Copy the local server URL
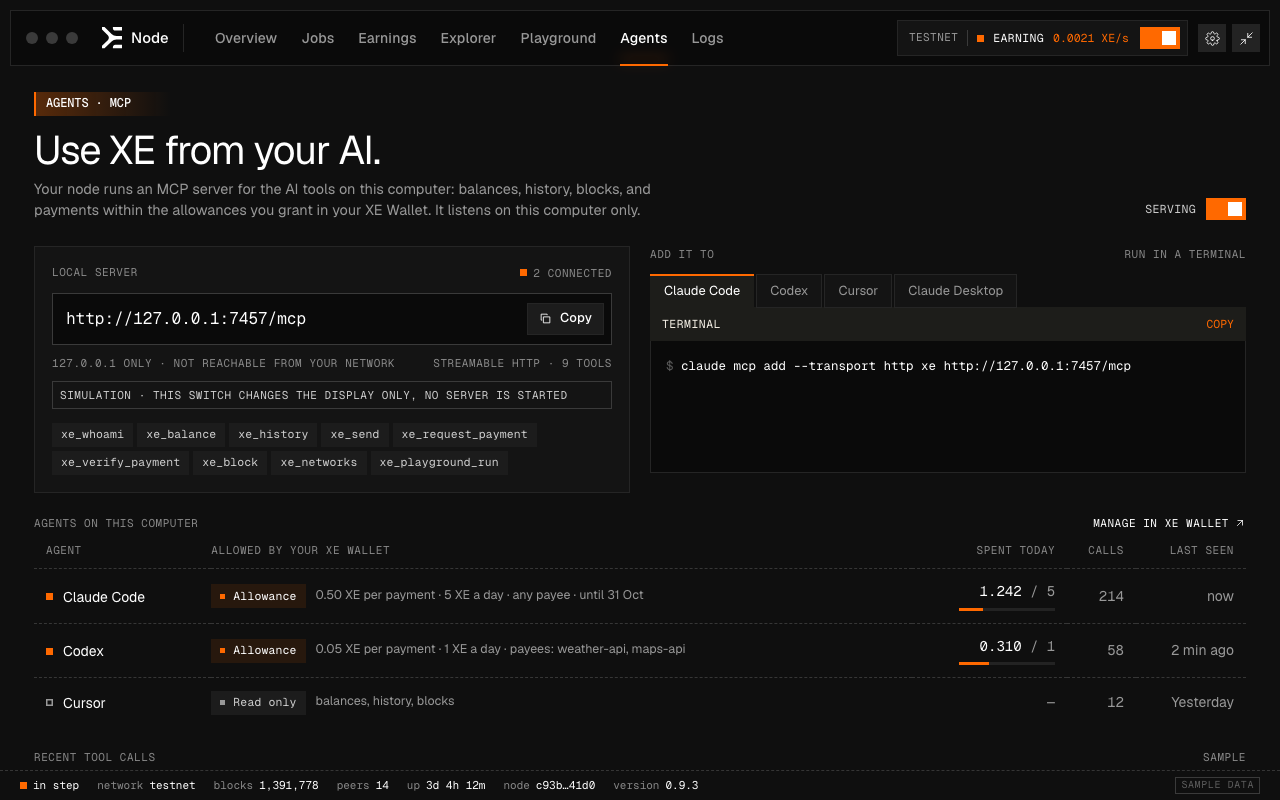The width and height of the screenshot is (1280, 800). tap(566, 318)
